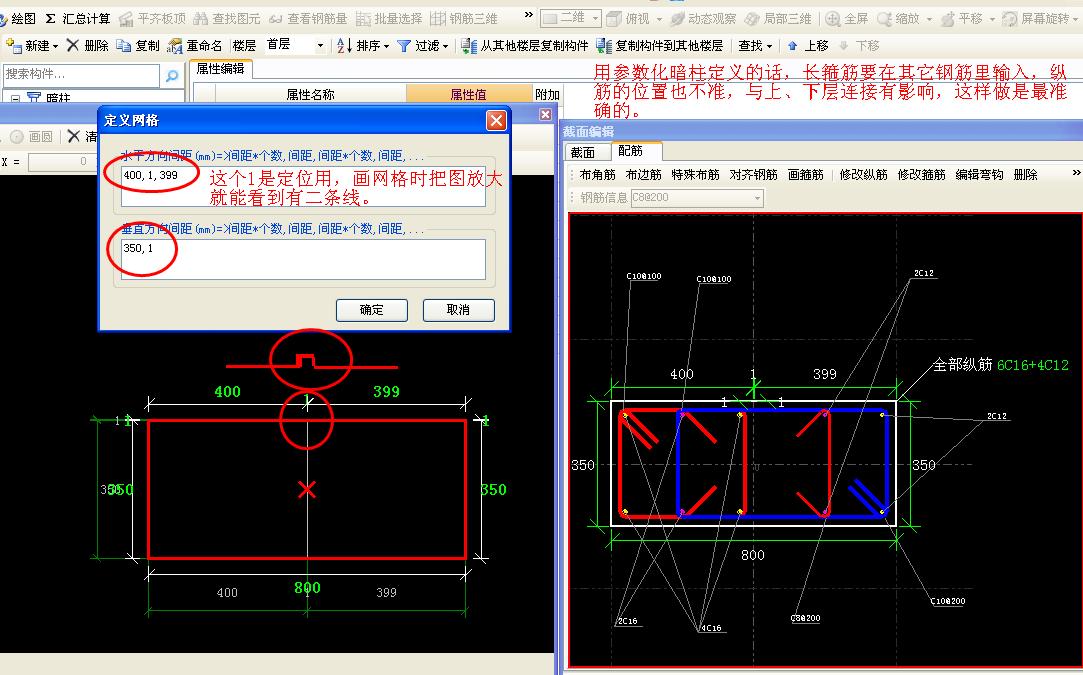The height and width of the screenshot is (675, 1083).
Task: Focus the 搜索构件 search box
Action: [81, 74]
